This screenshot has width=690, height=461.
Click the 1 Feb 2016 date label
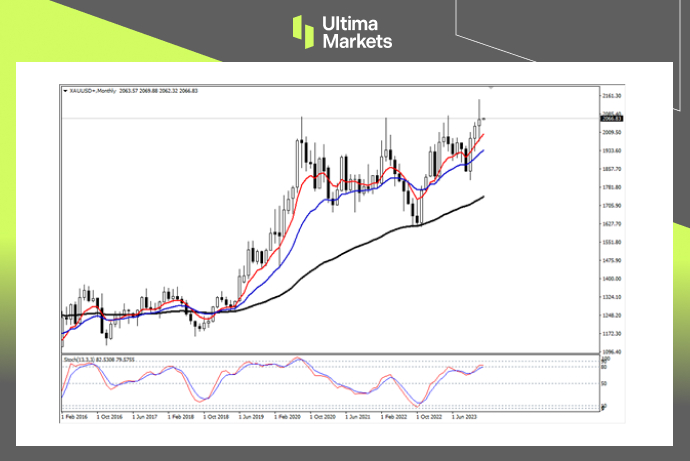click(73, 415)
